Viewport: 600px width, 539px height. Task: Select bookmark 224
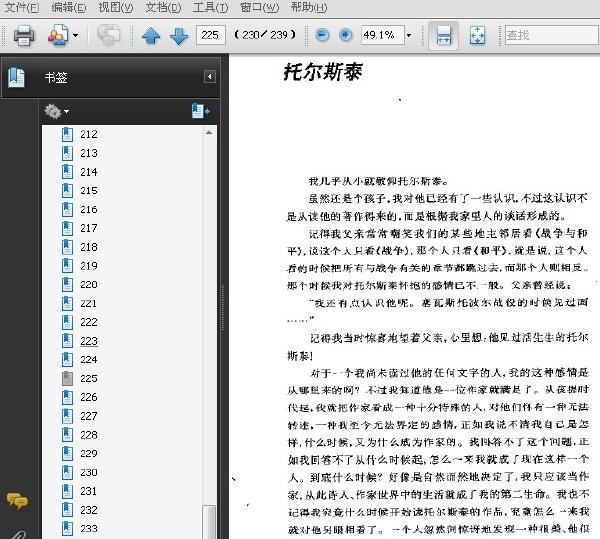(x=89, y=360)
